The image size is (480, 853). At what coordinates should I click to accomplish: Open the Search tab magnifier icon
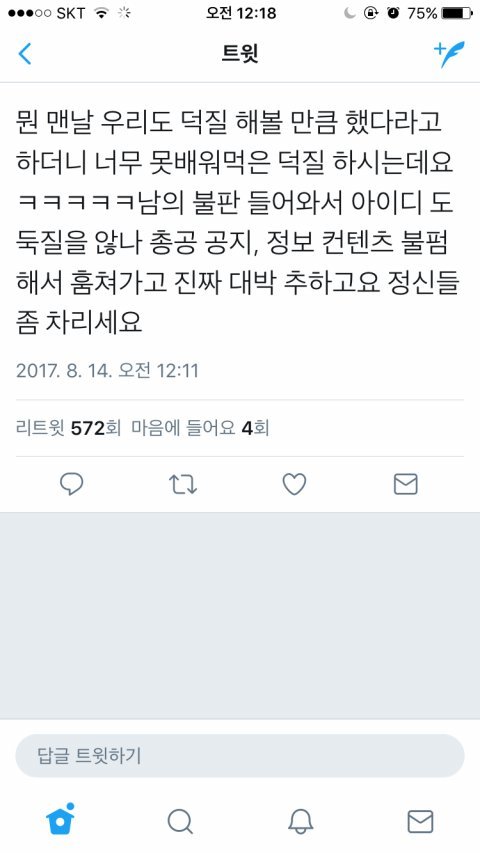point(180,821)
